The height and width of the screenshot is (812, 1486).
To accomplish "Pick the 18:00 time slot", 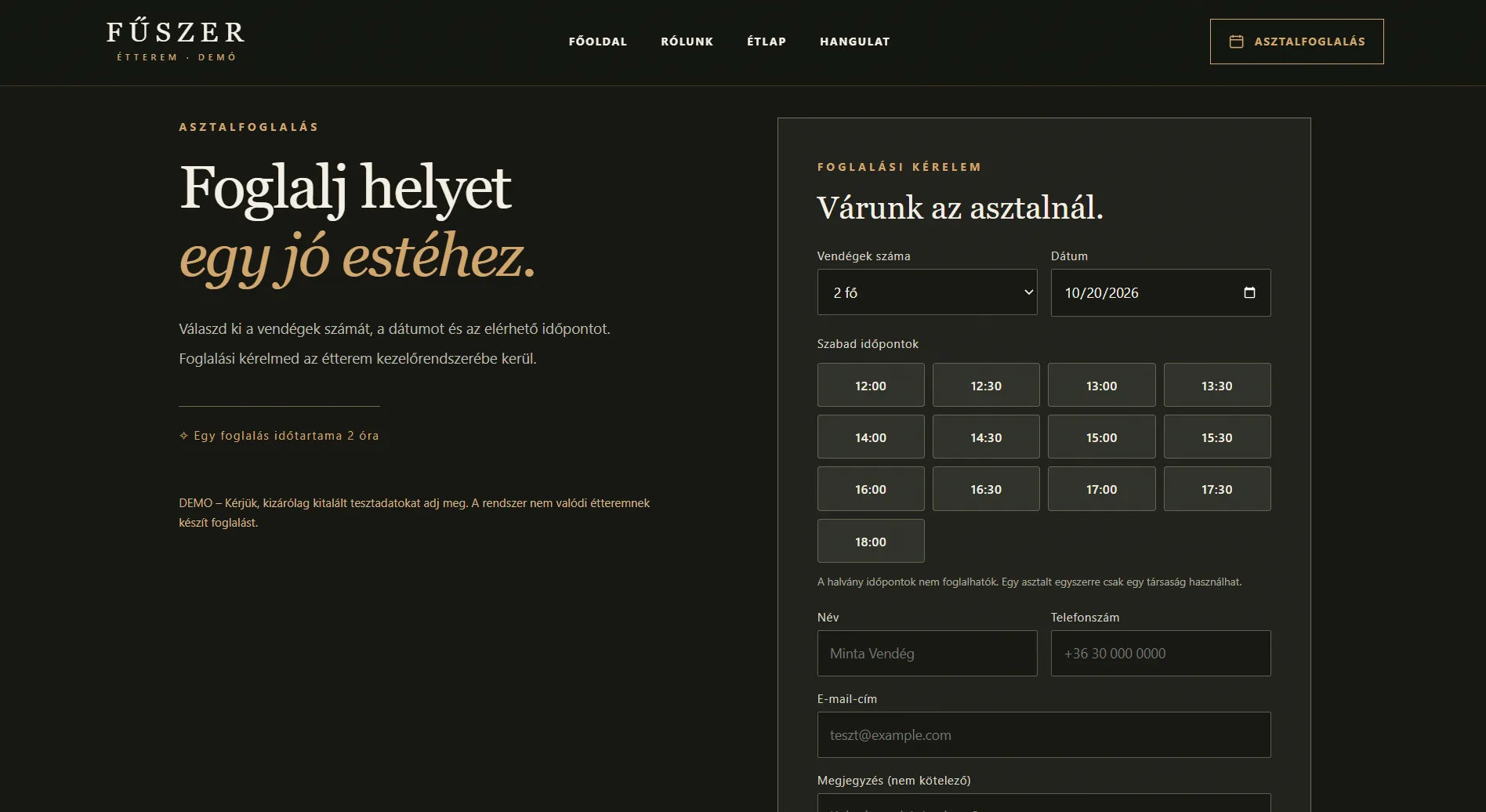I will click(871, 541).
